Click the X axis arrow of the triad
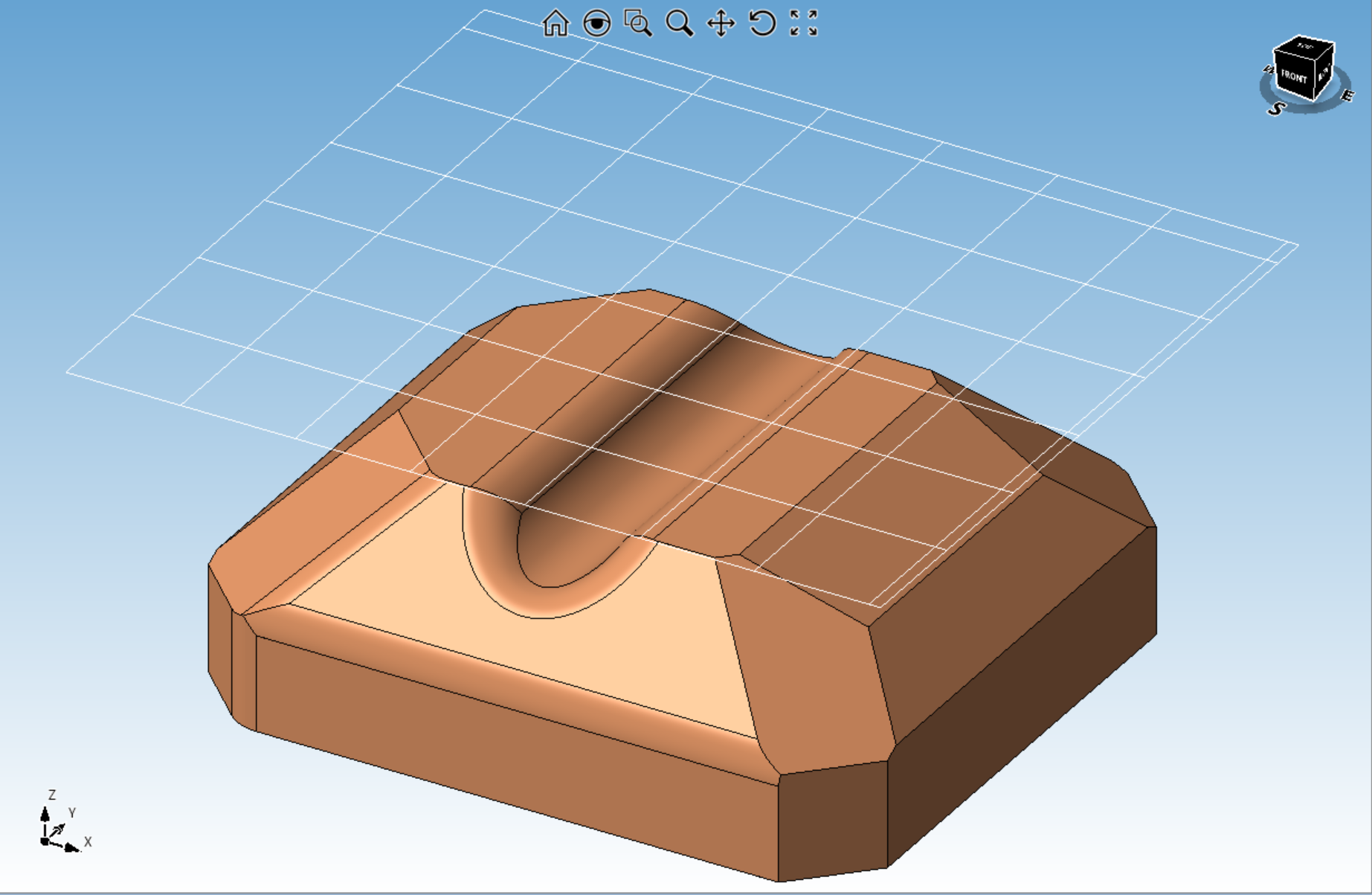The image size is (1372, 895). 71,847
